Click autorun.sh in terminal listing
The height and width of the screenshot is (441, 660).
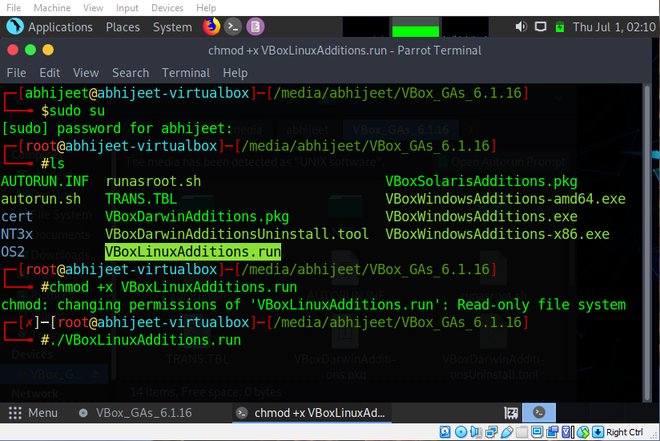point(41,199)
